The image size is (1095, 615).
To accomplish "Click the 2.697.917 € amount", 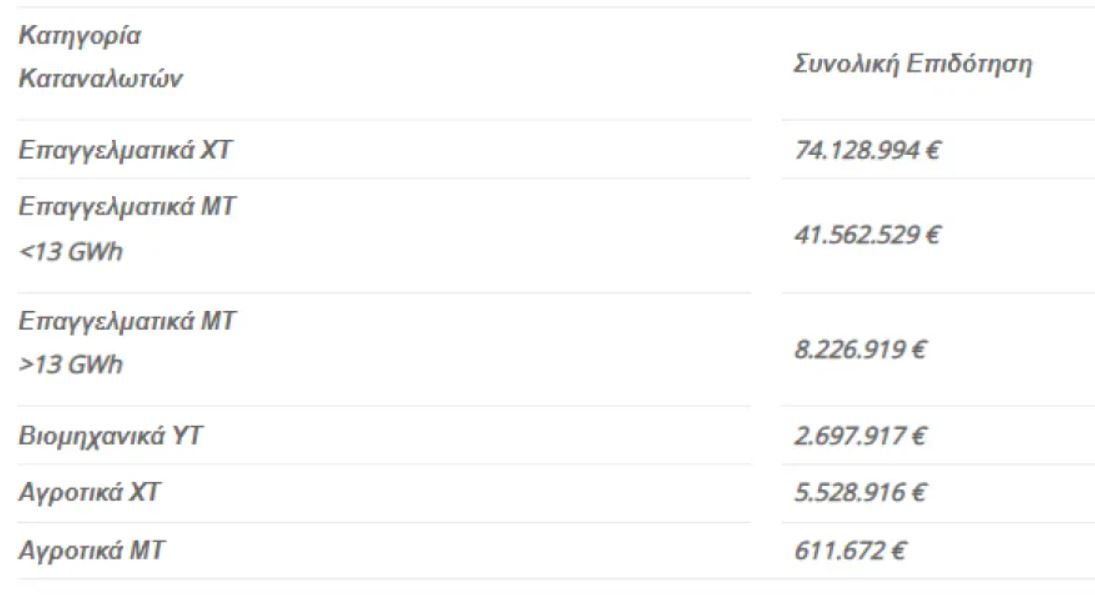I will tap(860, 436).
